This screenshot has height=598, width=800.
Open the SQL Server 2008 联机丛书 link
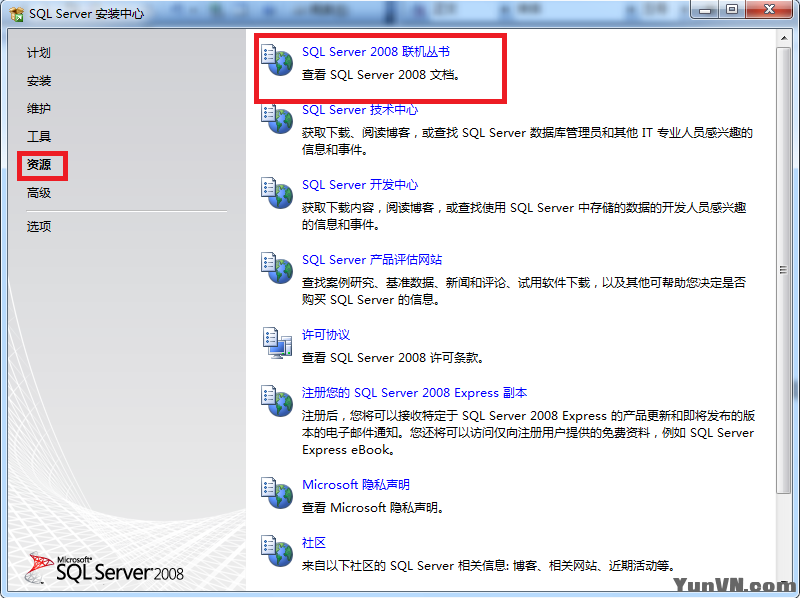[x=376, y=52]
